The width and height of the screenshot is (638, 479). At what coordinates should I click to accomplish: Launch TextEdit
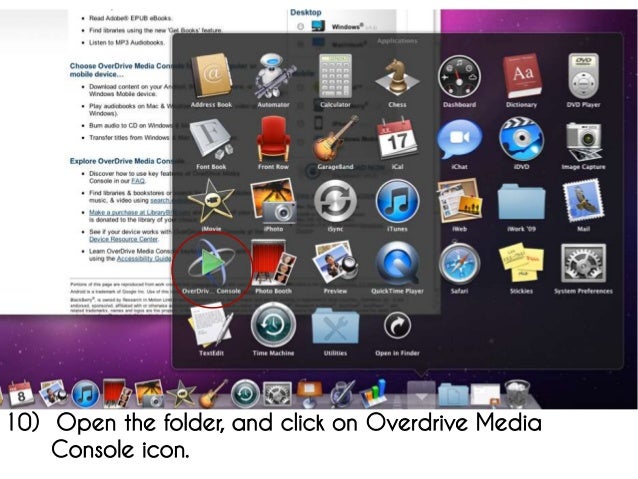point(211,326)
